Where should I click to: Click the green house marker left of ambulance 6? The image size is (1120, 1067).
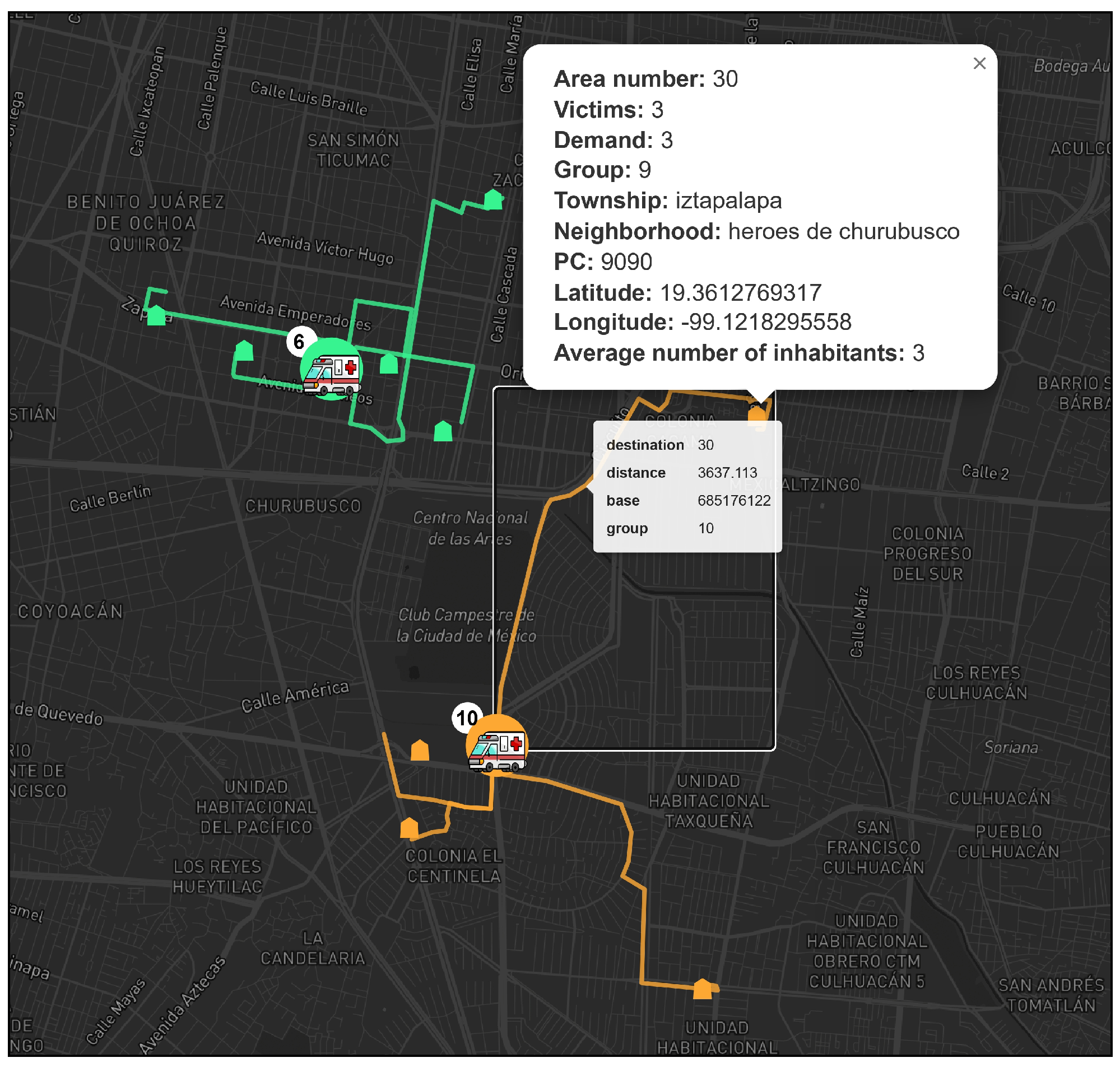[x=244, y=351]
